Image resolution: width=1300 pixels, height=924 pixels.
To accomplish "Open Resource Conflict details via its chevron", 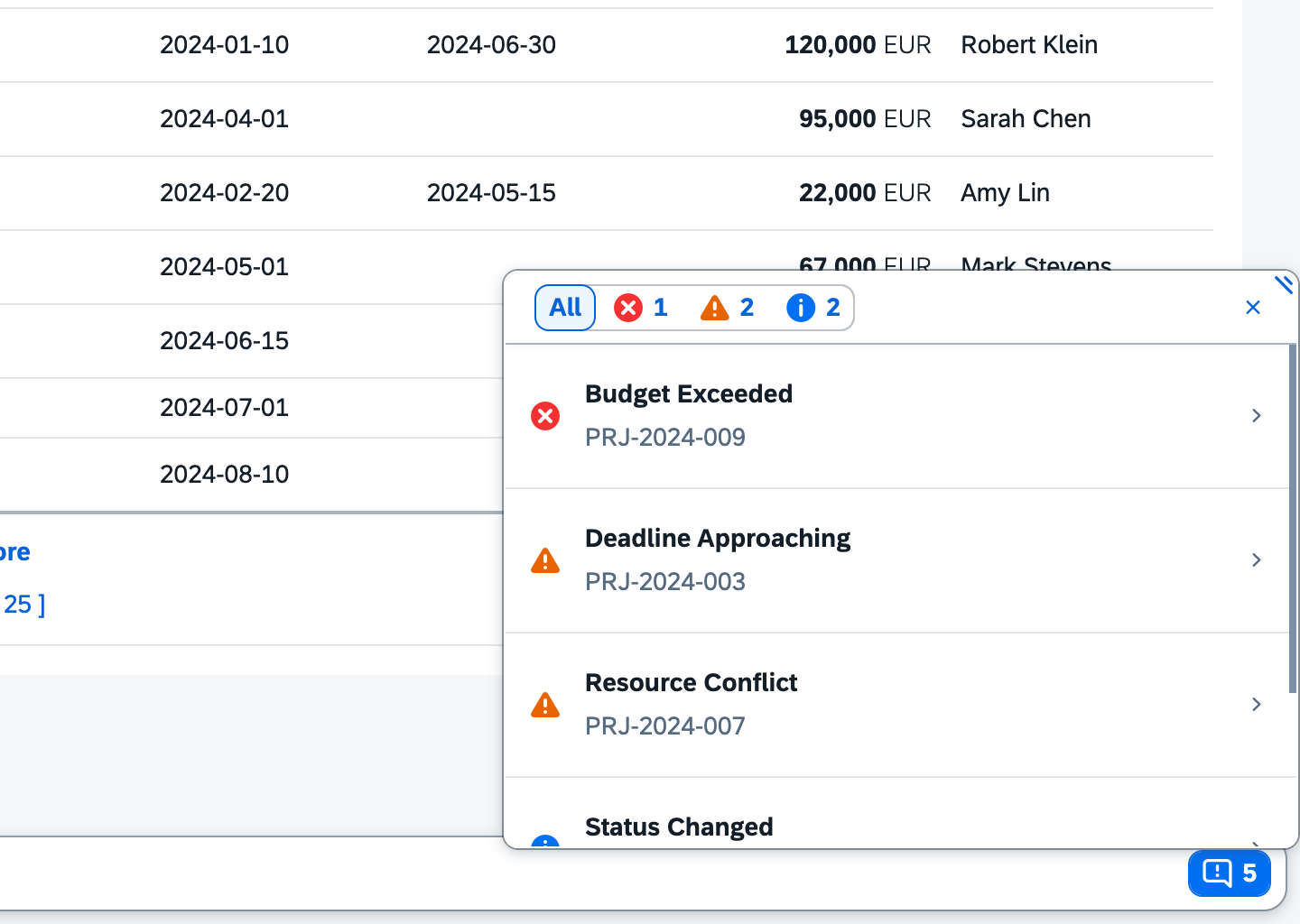I will 1256,705.
